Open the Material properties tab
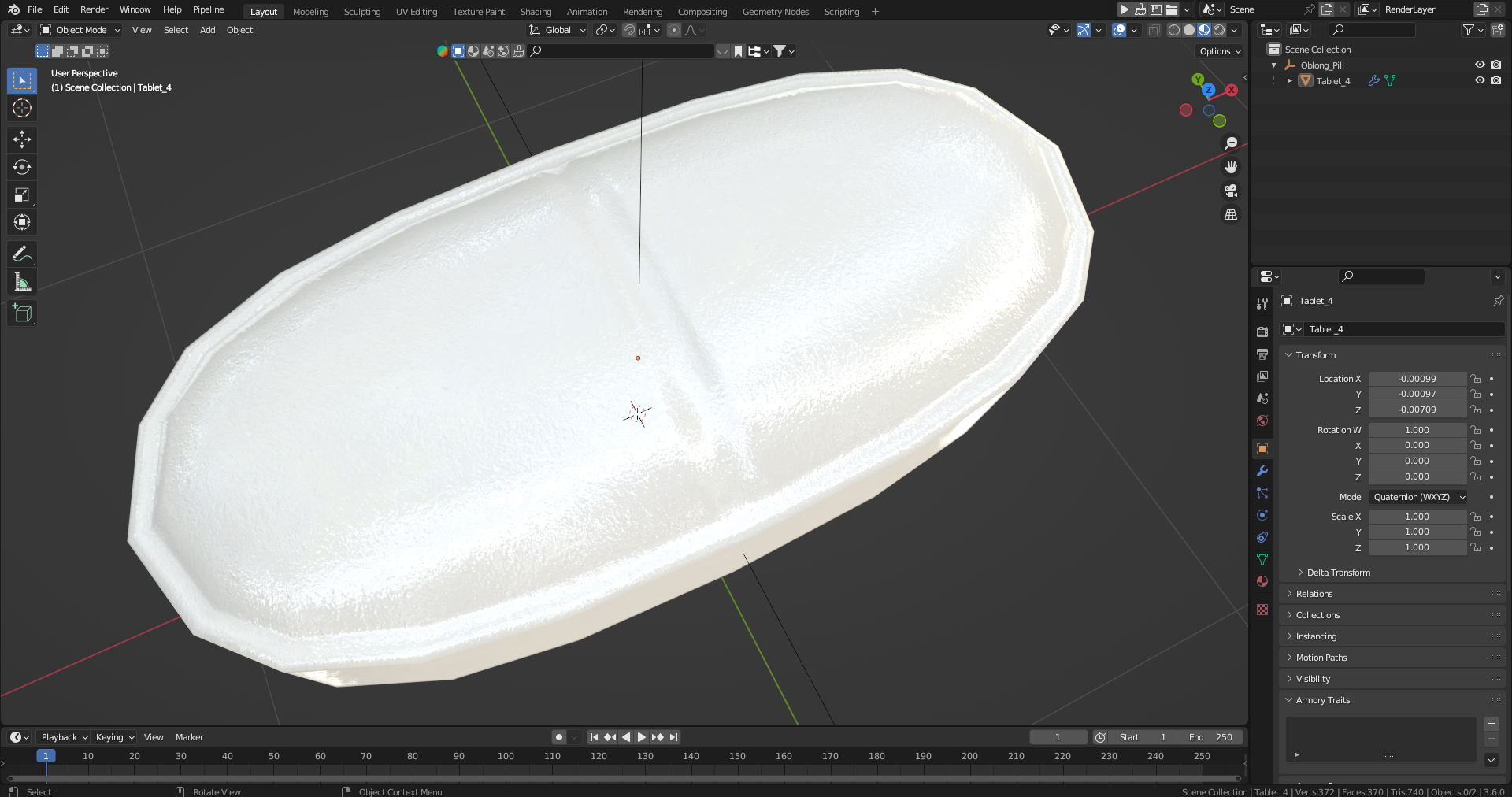This screenshot has width=1512, height=797. [x=1262, y=581]
